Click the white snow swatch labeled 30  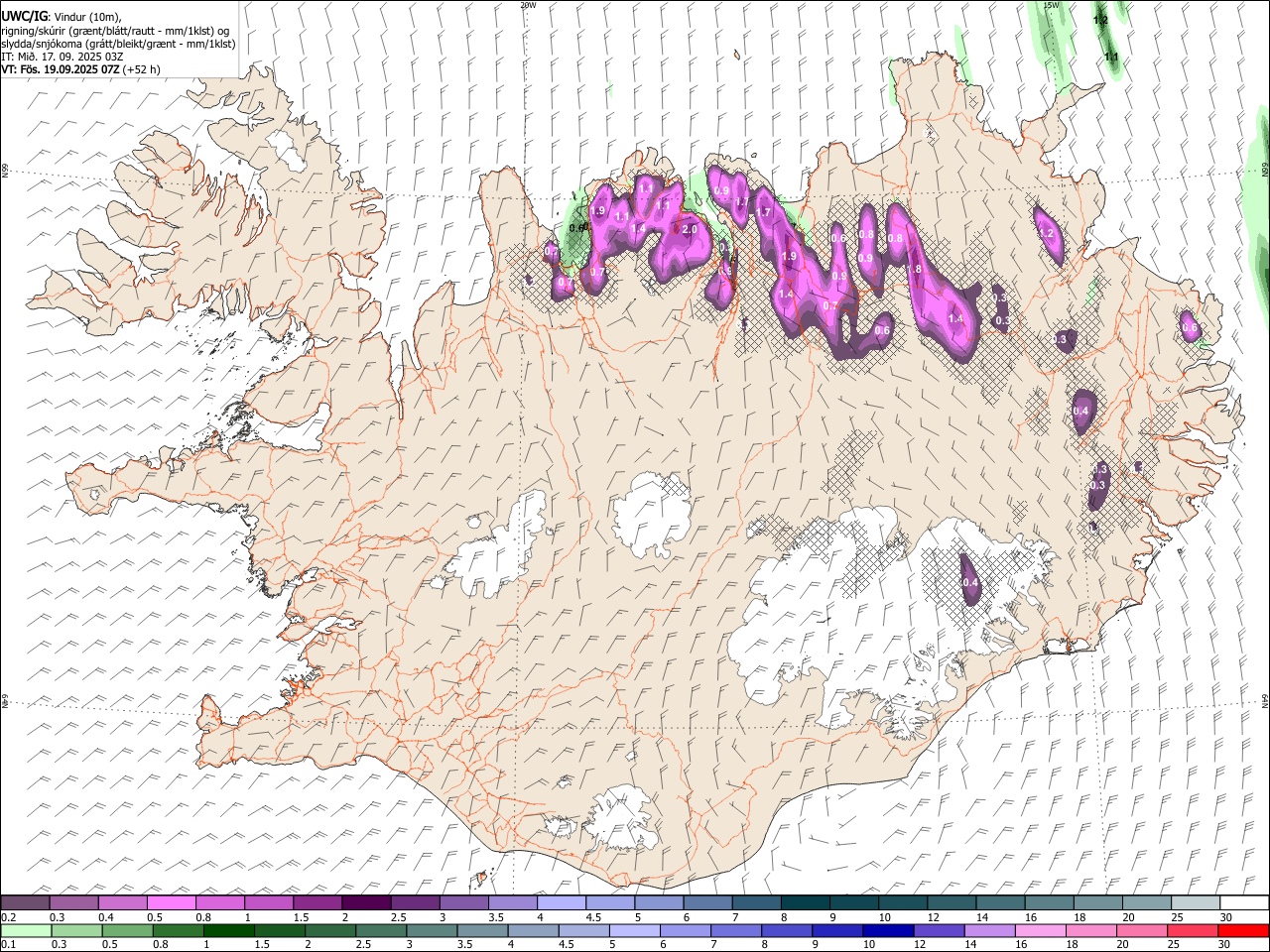1245,902
